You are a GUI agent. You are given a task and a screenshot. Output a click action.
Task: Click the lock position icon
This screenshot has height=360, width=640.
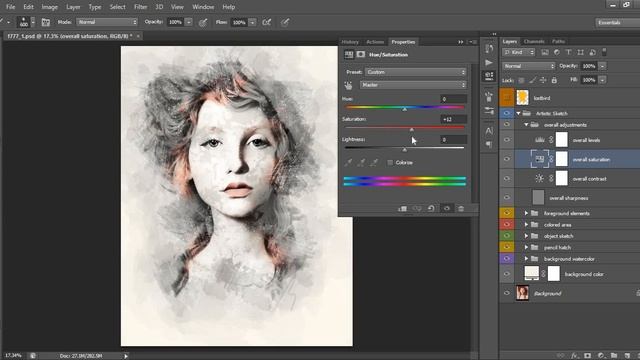pos(543,80)
